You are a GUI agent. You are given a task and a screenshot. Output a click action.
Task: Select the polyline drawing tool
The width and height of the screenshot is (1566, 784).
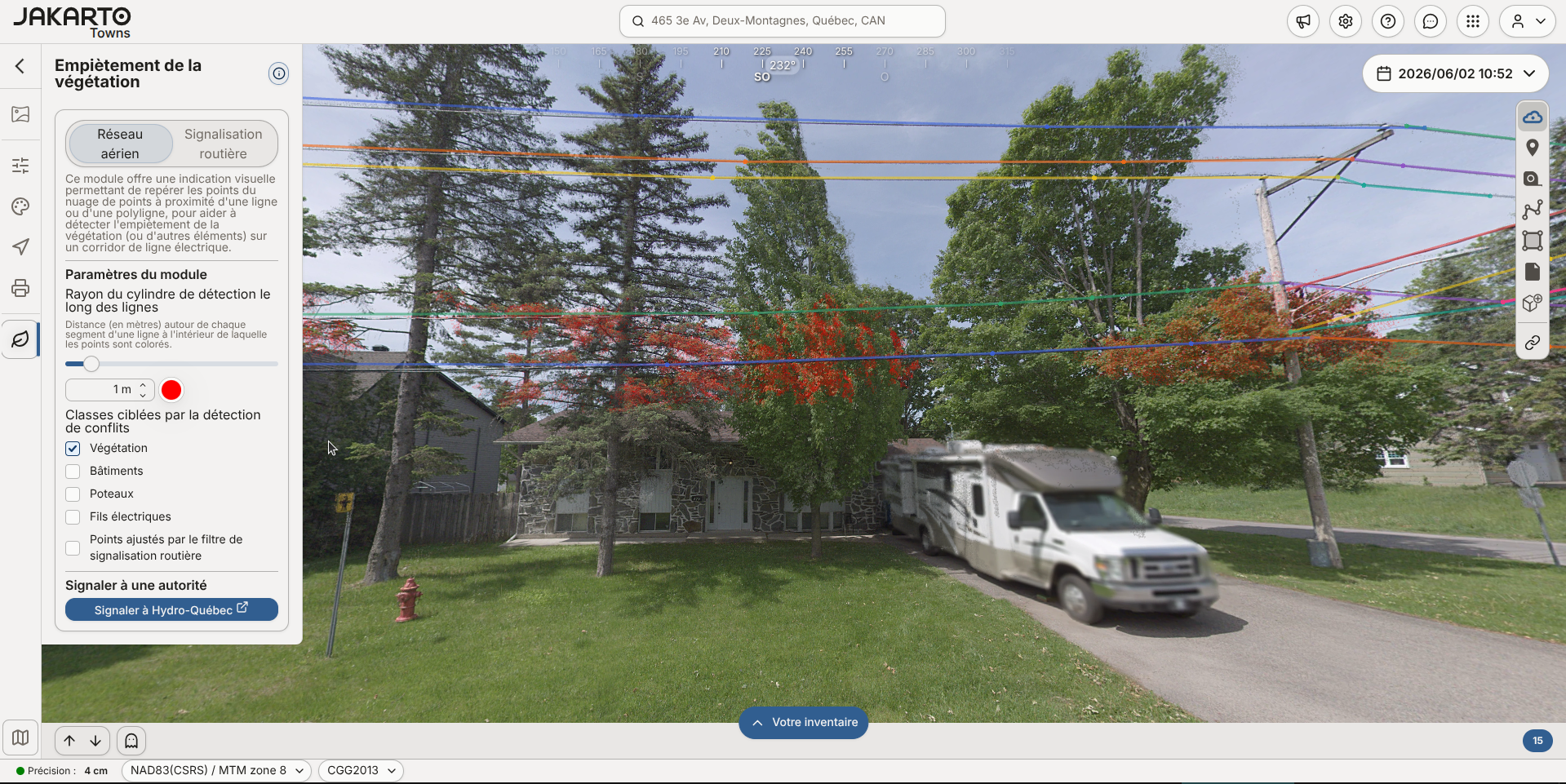(1533, 210)
